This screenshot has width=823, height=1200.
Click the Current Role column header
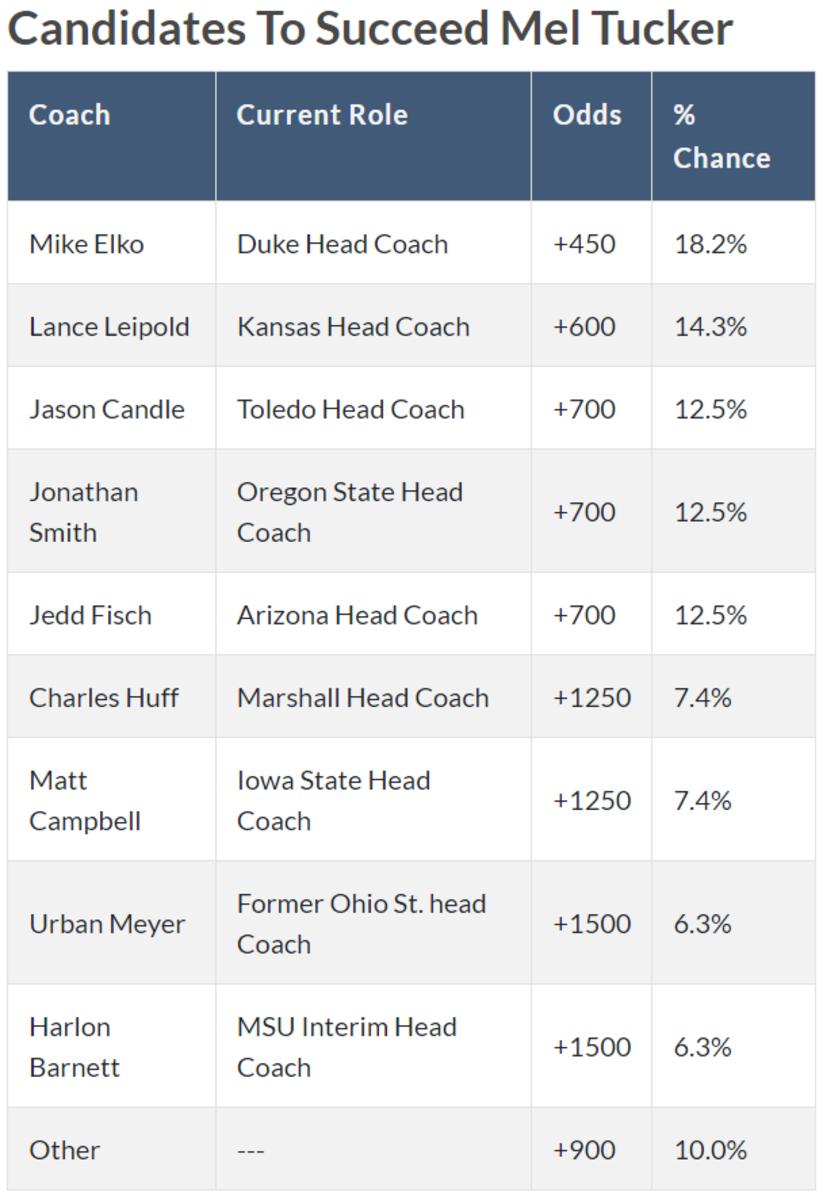322,115
